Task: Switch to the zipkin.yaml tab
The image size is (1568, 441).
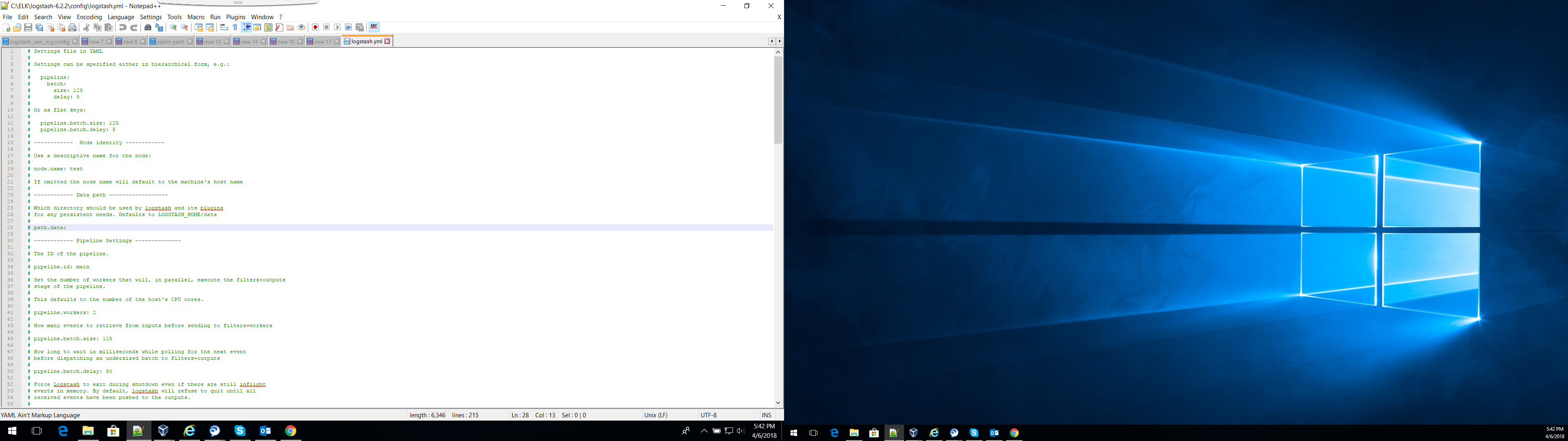Action: click(170, 41)
